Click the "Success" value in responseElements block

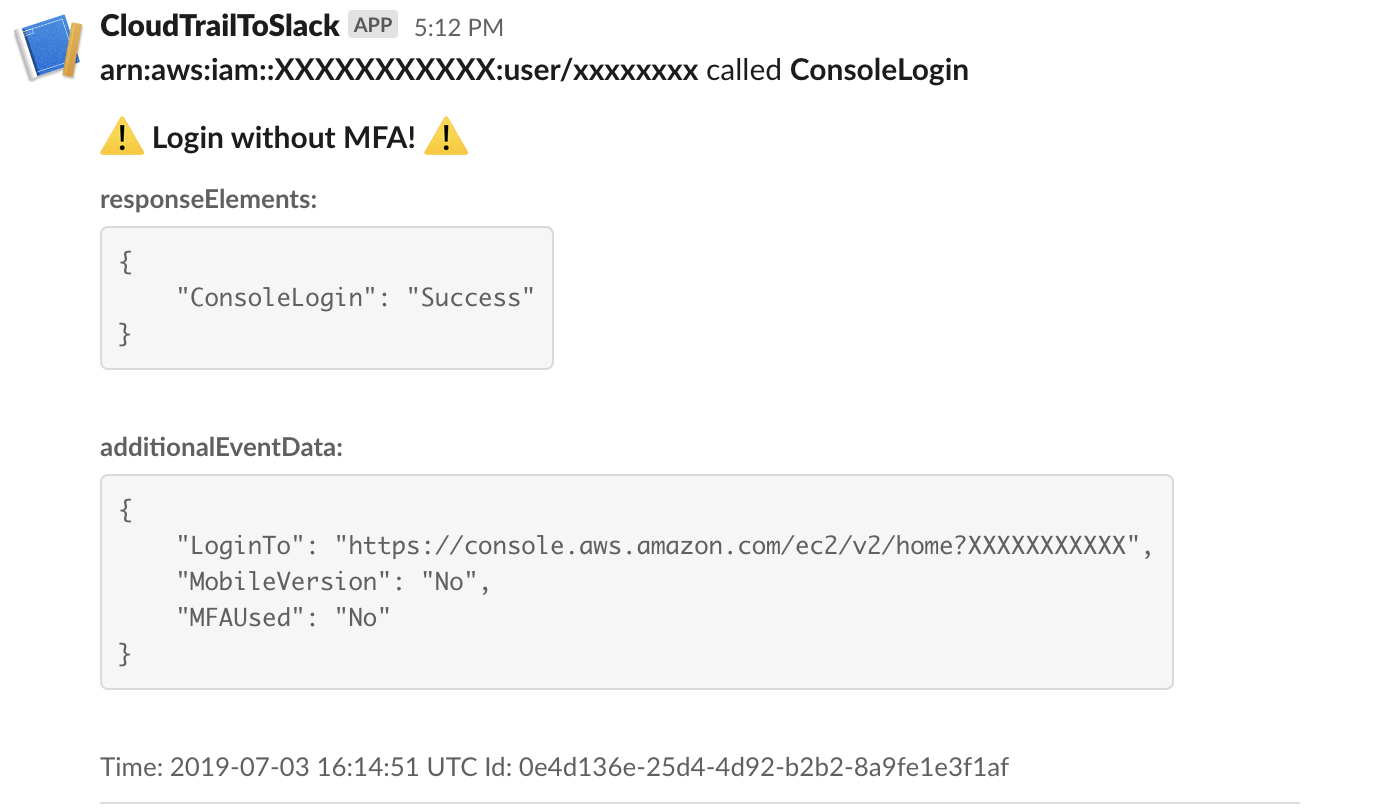pyautogui.click(x=471, y=297)
